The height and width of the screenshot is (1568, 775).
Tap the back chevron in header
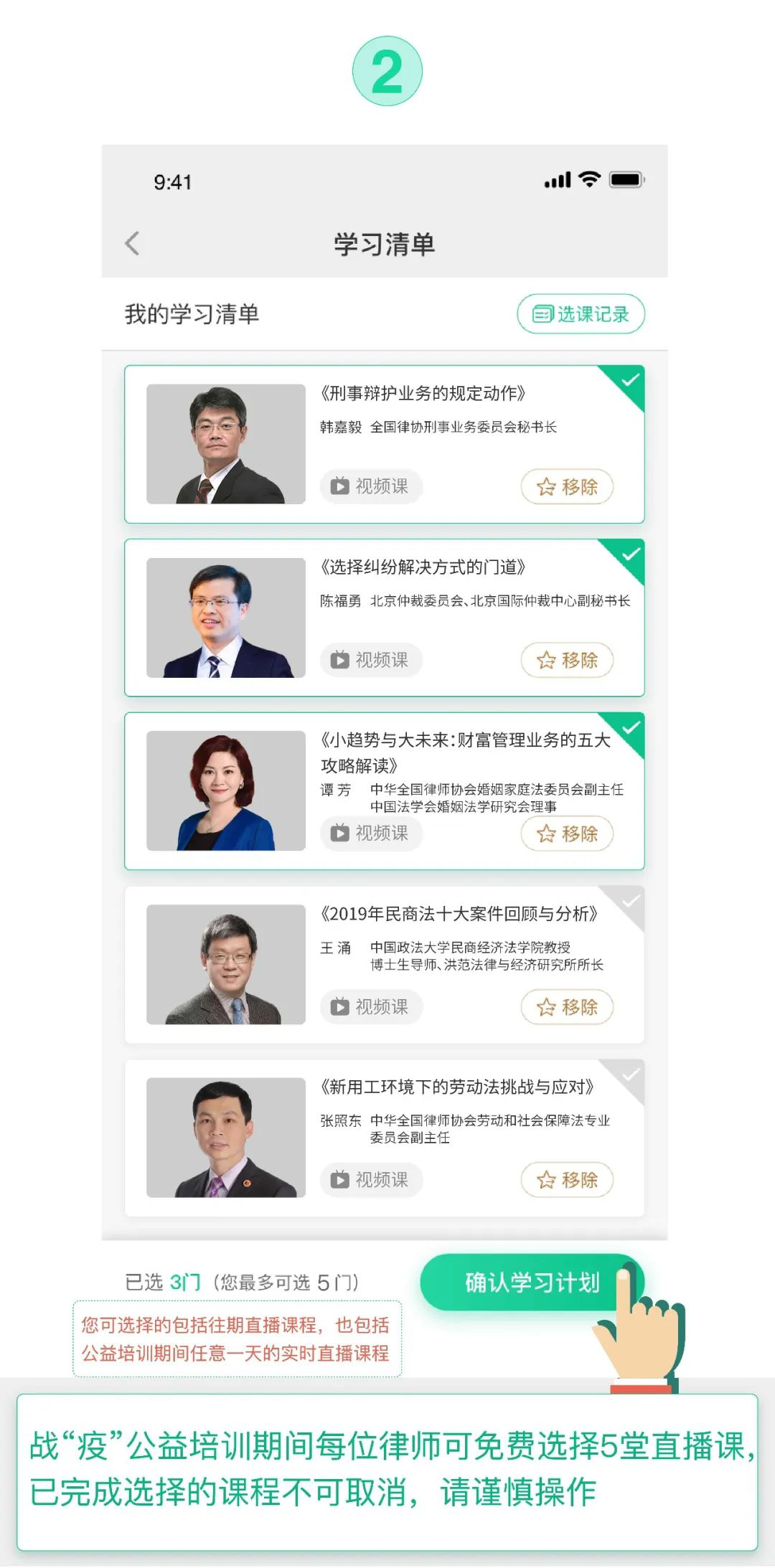[x=132, y=243]
